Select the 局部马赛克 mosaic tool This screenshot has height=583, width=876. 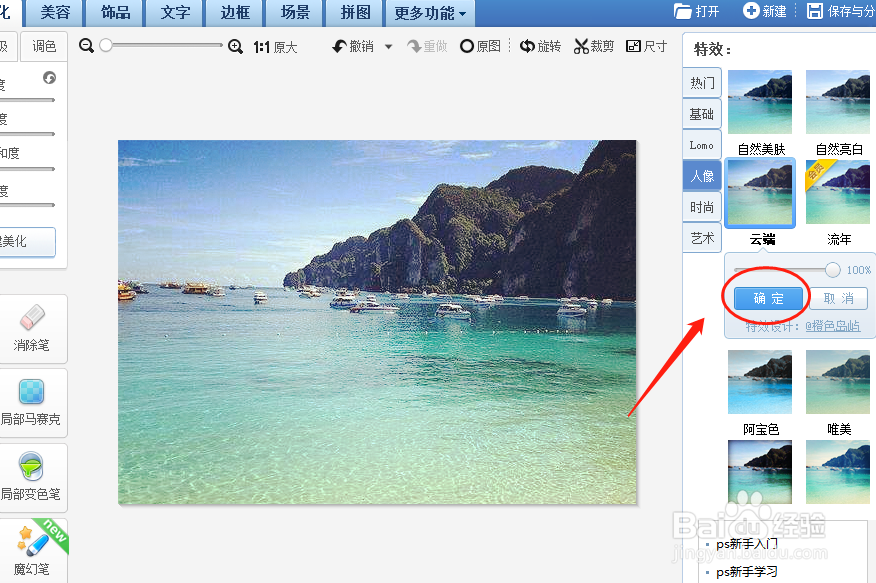coord(32,403)
